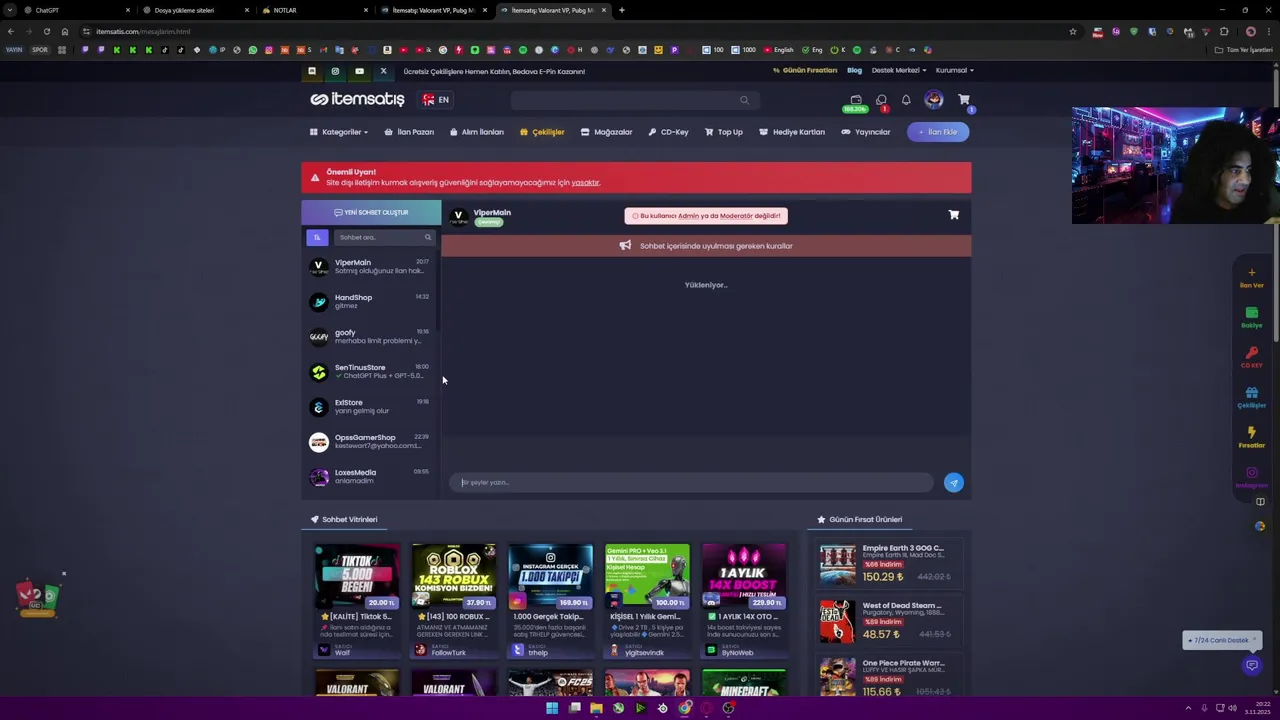Viewport: 1280px width, 720px height.
Task: Click the cart icon in chat header
Action: 954,215
